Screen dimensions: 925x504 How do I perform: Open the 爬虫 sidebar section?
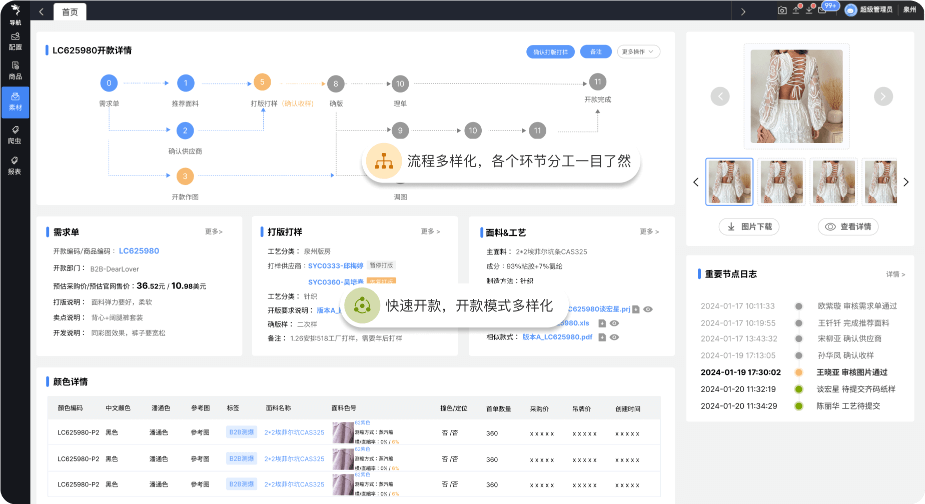tap(15, 134)
